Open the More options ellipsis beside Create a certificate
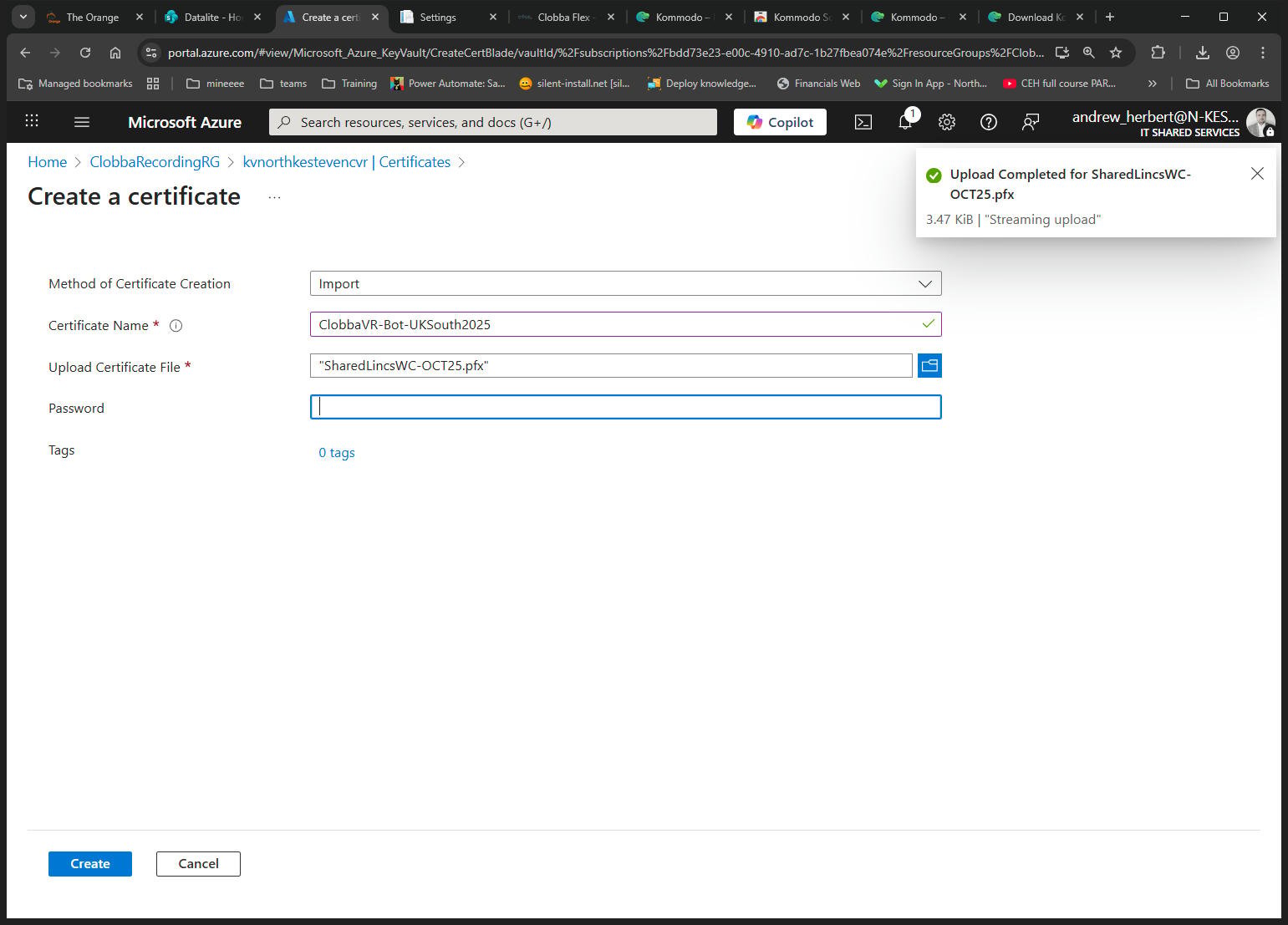The width and height of the screenshot is (1288, 925). tap(274, 197)
